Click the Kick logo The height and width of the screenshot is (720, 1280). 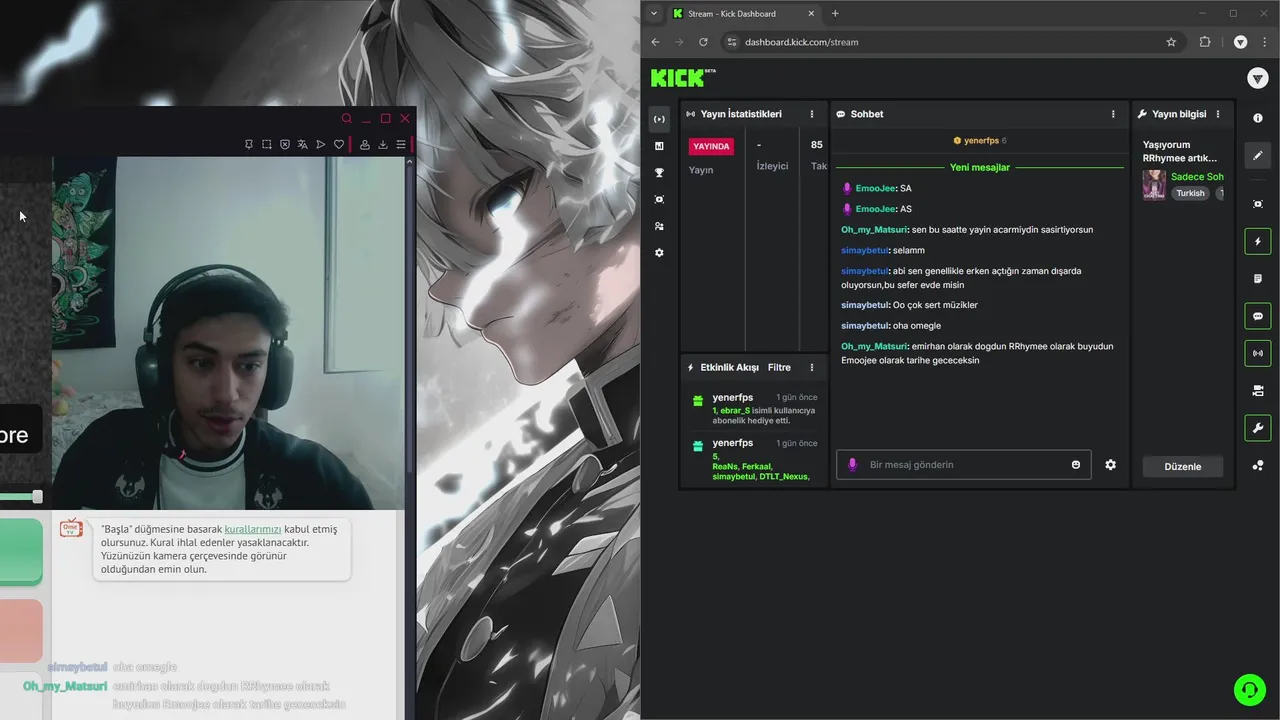click(x=683, y=77)
